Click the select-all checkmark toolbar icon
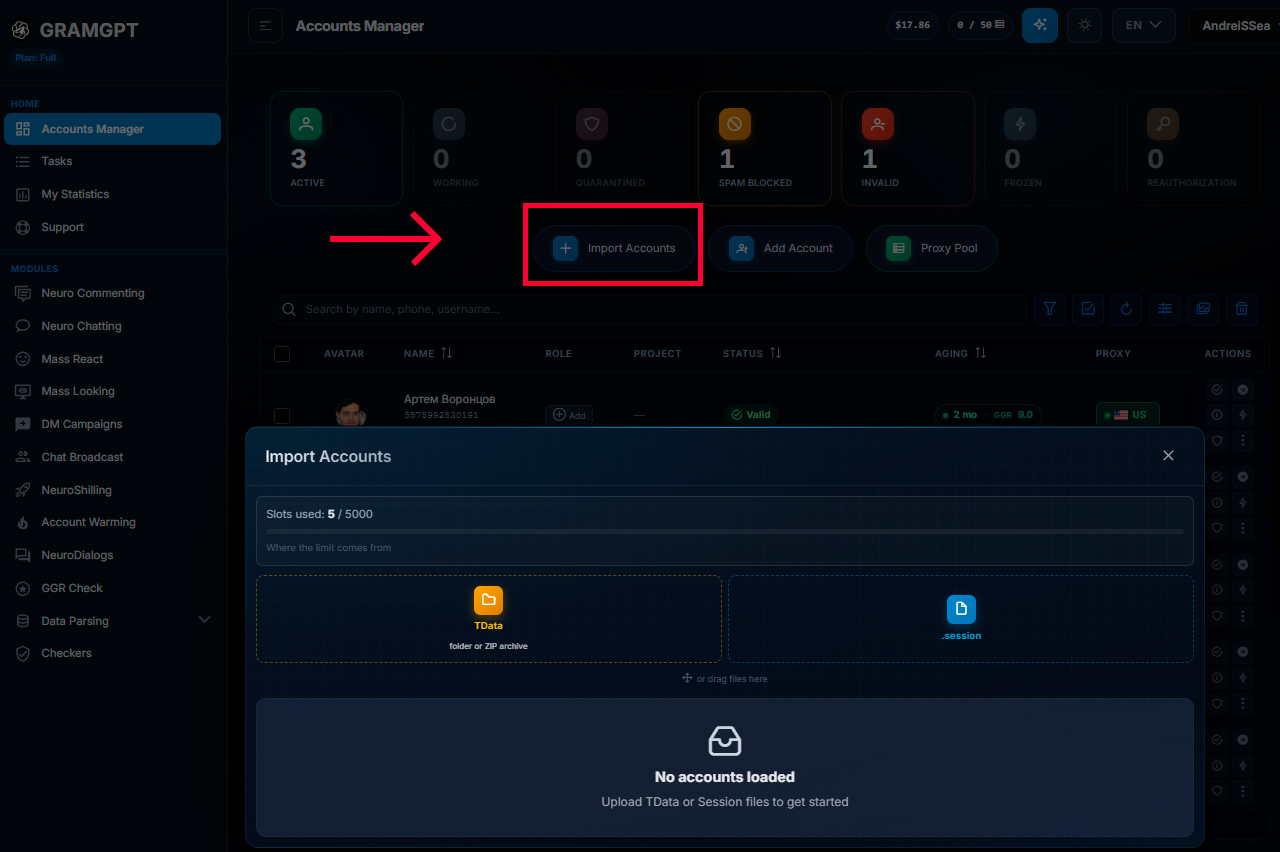The image size is (1280, 852). 1088,309
